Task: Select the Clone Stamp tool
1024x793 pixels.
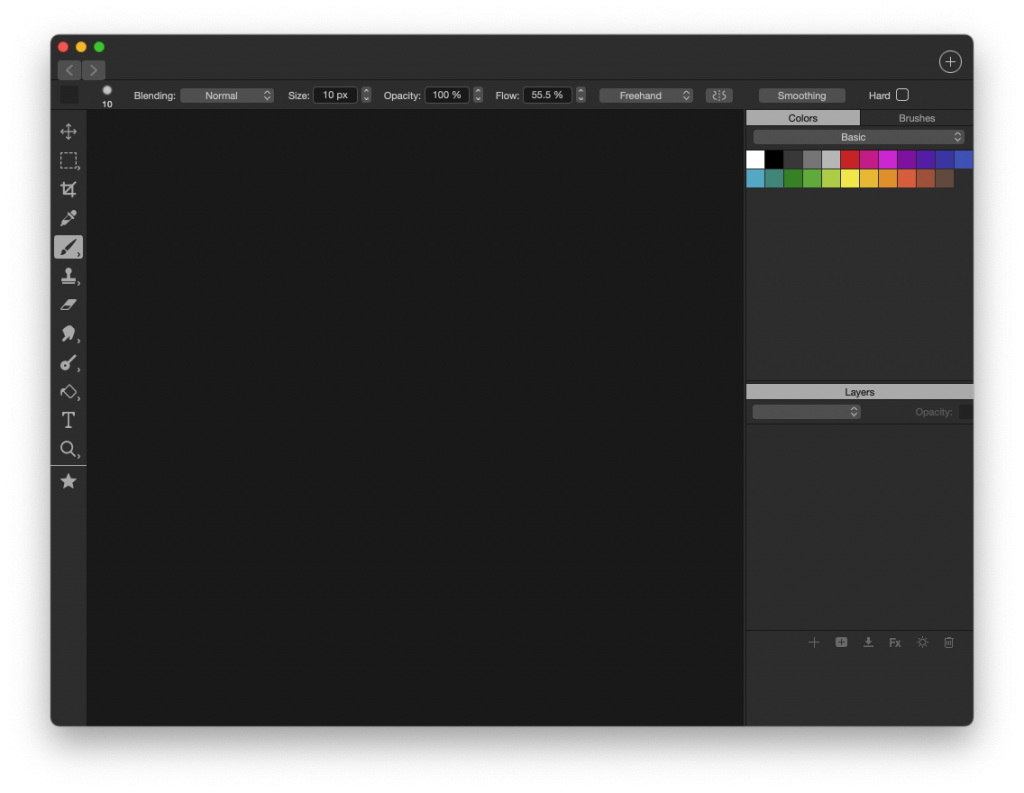Action: click(x=69, y=276)
